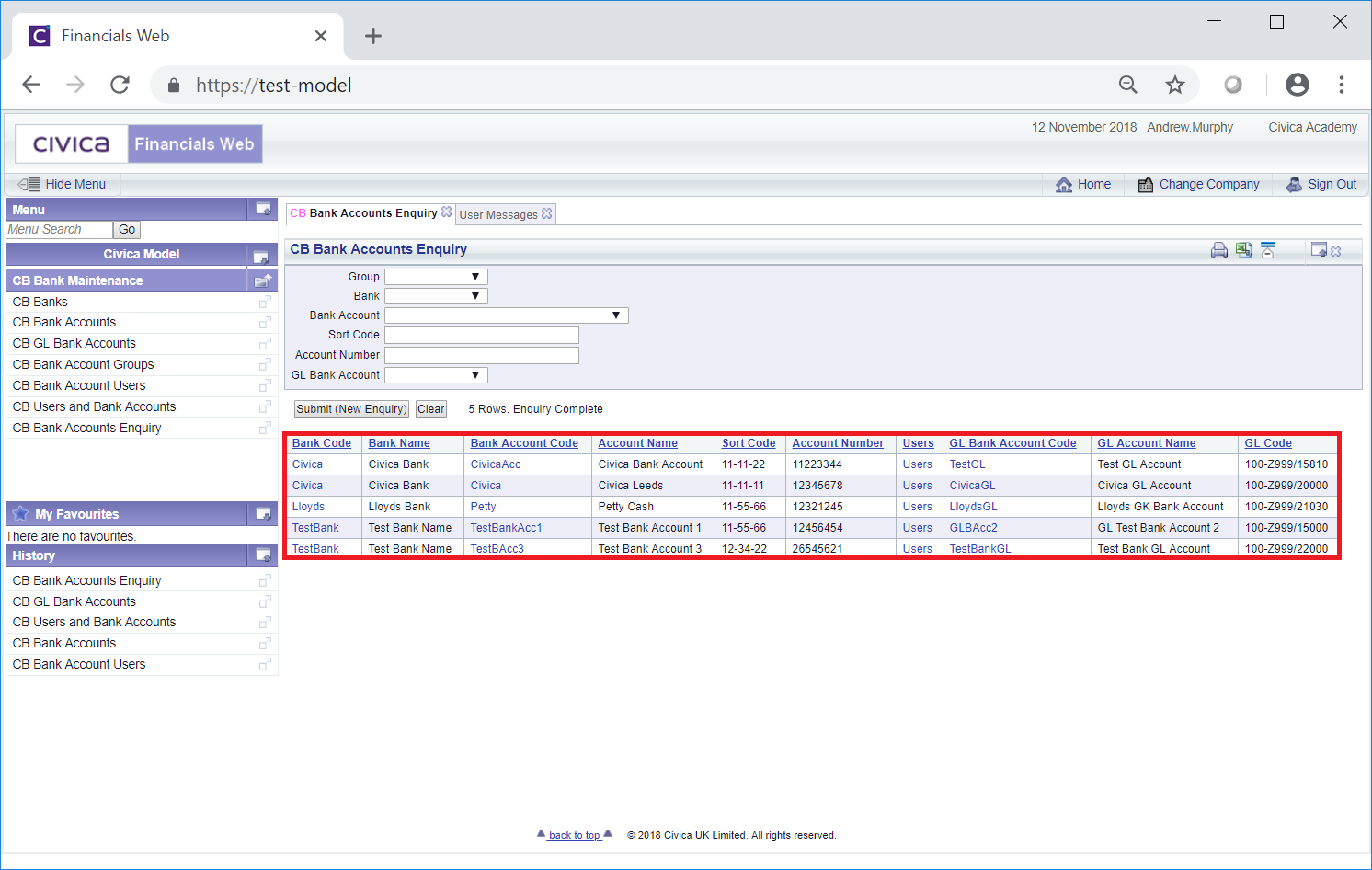Open LloydsGL account code link

[973, 507]
